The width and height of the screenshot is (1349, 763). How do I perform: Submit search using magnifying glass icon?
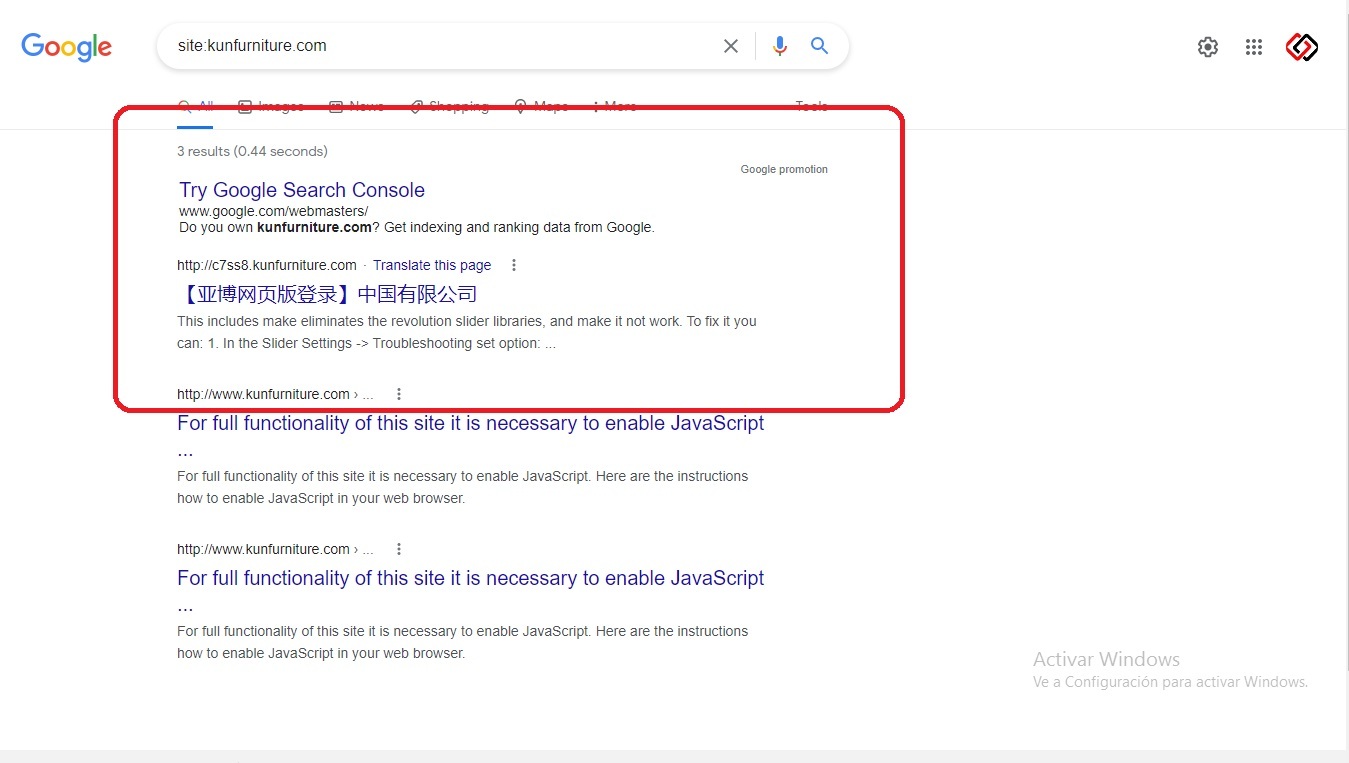[820, 46]
